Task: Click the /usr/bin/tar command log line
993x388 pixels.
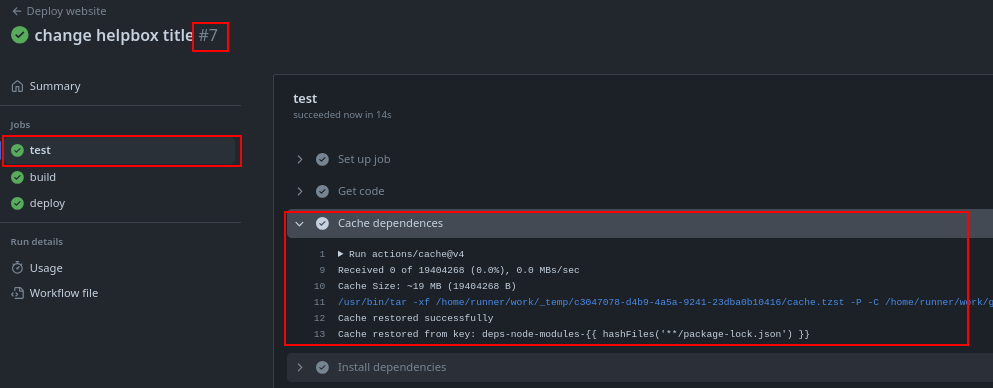Action: (x=665, y=302)
